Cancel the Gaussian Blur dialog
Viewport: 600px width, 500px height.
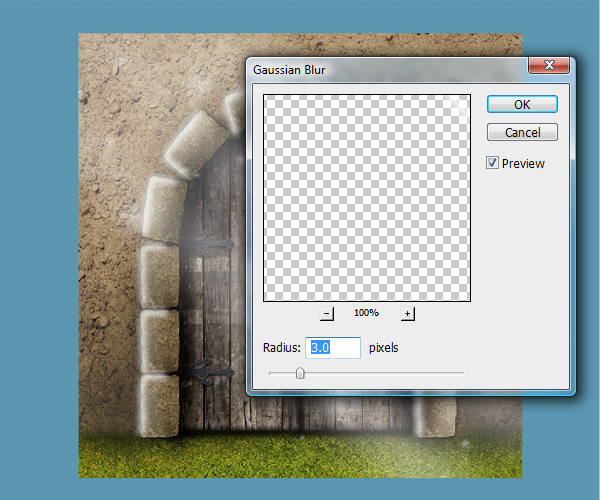pos(522,132)
